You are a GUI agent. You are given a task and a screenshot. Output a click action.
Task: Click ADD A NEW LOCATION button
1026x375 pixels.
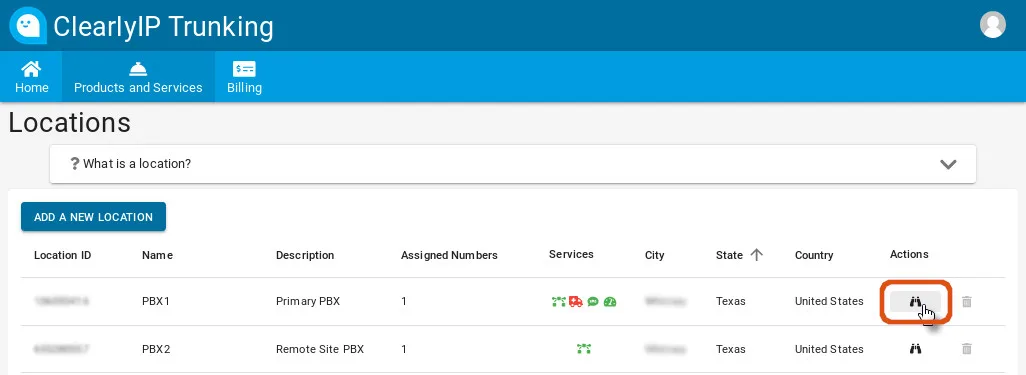pyautogui.click(x=94, y=217)
